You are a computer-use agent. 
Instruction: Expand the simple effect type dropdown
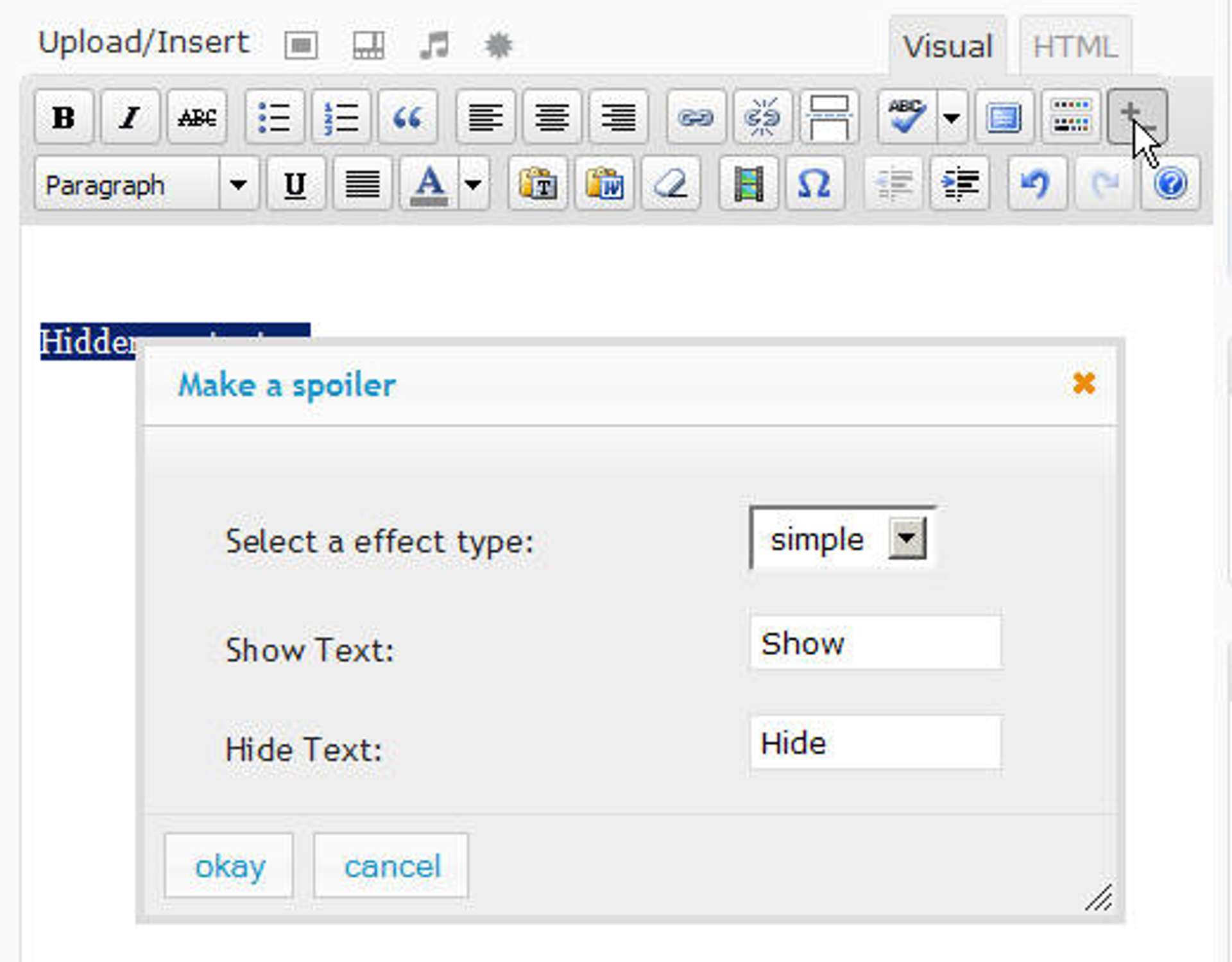(907, 538)
